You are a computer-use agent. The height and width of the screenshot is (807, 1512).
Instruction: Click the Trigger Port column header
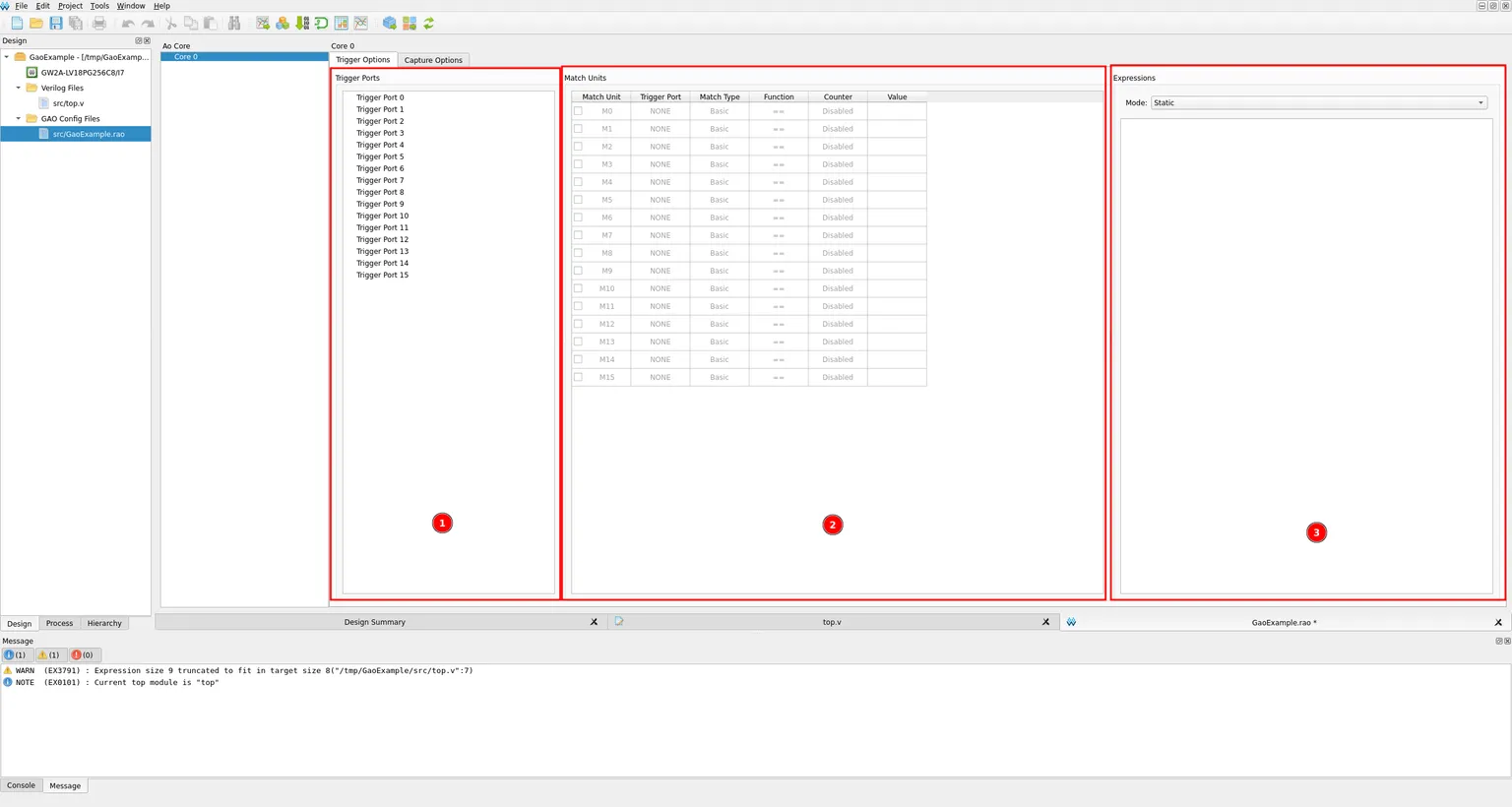(661, 96)
